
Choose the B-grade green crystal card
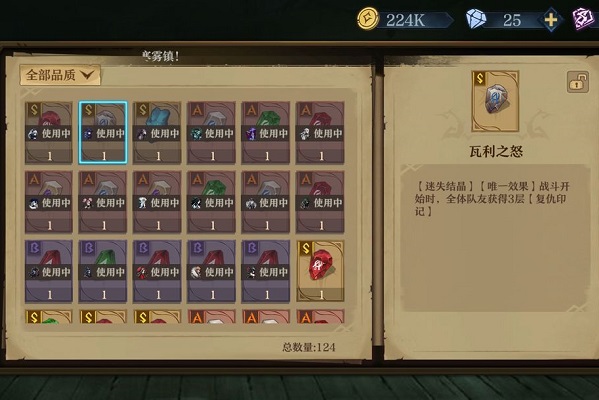[x=103, y=271]
